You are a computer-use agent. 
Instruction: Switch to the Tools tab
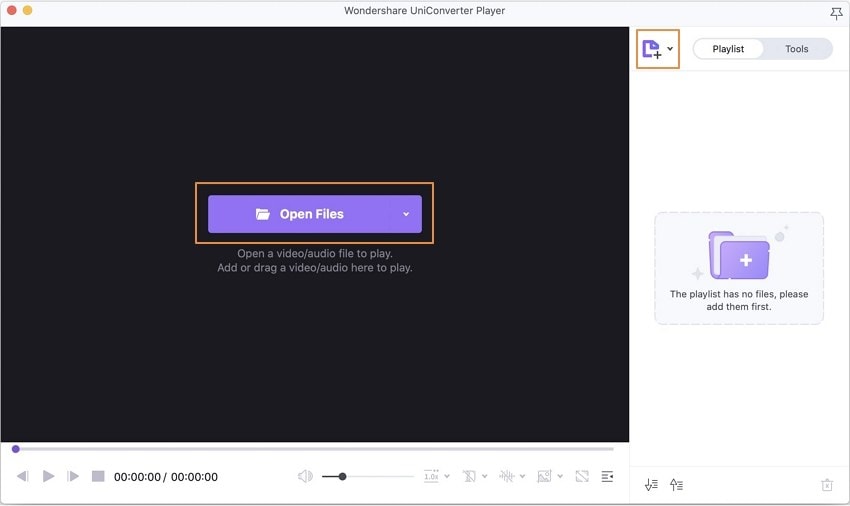pyautogui.click(x=796, y=49)
